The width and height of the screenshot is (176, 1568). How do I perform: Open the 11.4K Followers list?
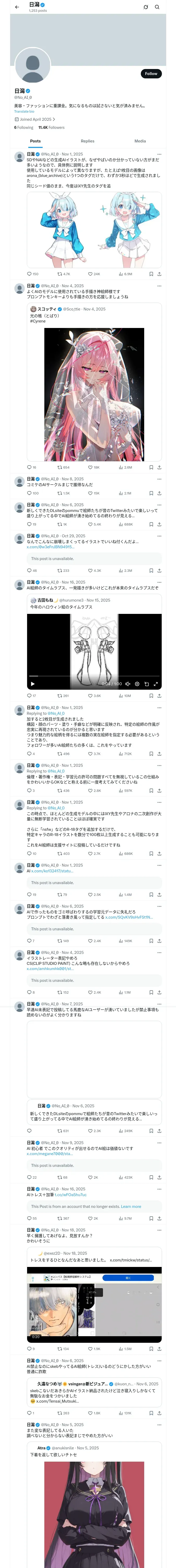click(x=51, y=128)
